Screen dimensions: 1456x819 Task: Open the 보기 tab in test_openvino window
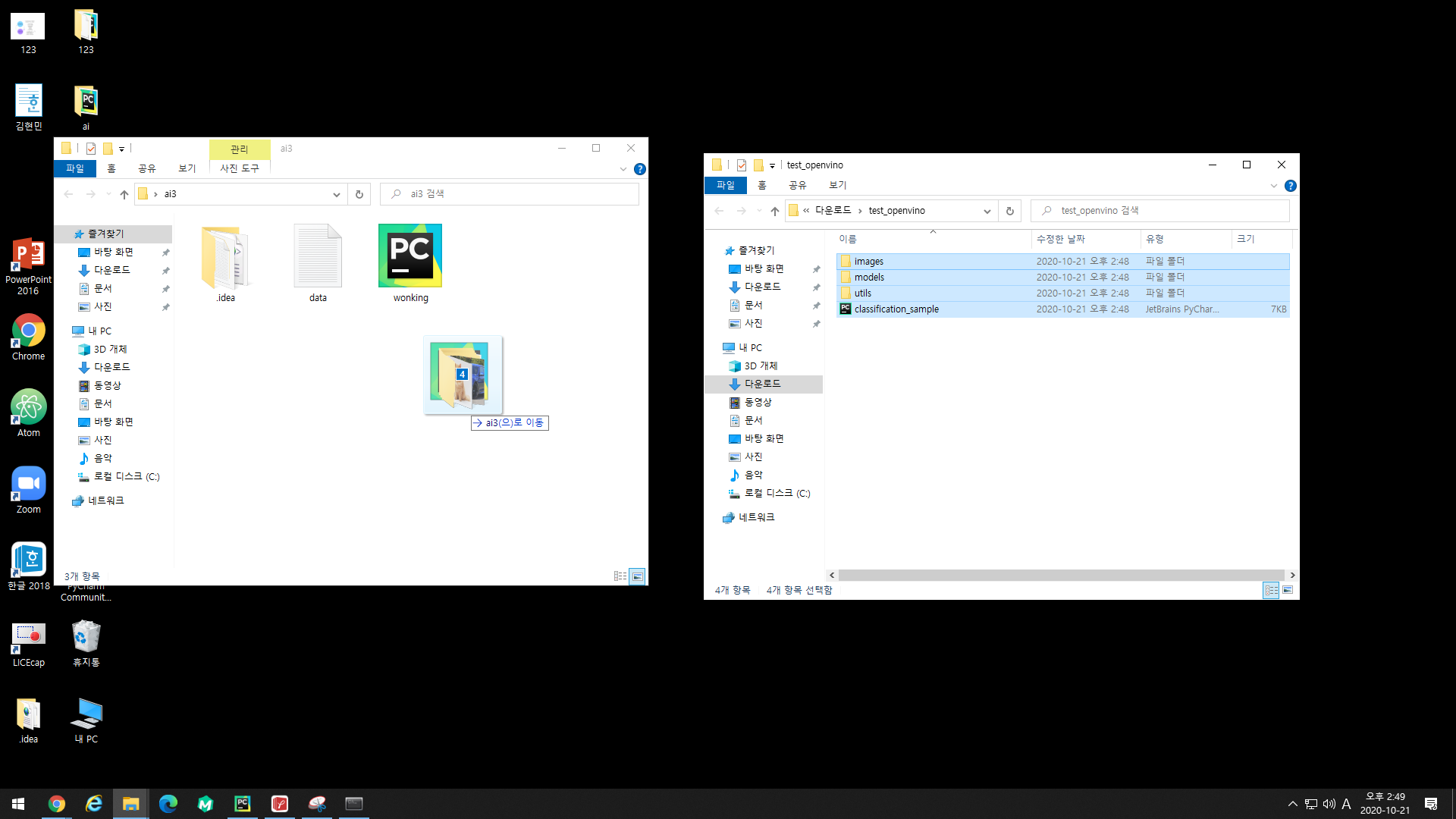point(837,185)
